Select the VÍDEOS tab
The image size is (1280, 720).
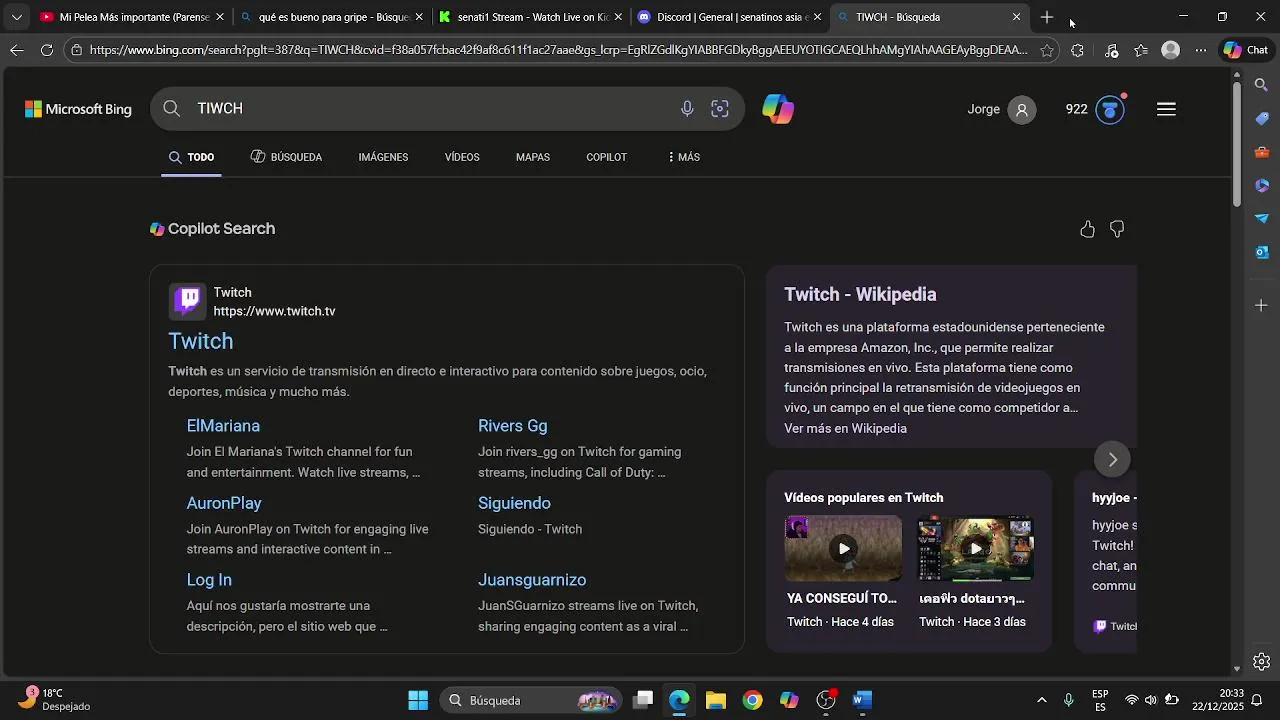pyautogui.click(x=462, y=157)
